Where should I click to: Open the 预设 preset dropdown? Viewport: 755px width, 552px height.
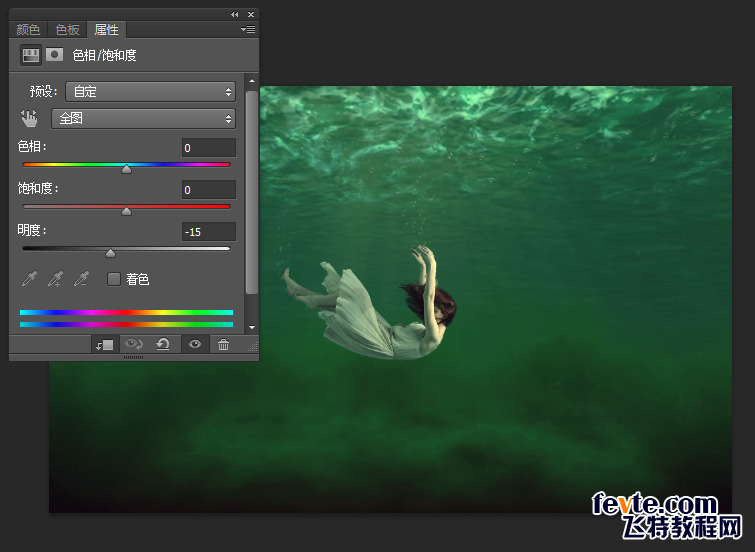click(150, 92)
